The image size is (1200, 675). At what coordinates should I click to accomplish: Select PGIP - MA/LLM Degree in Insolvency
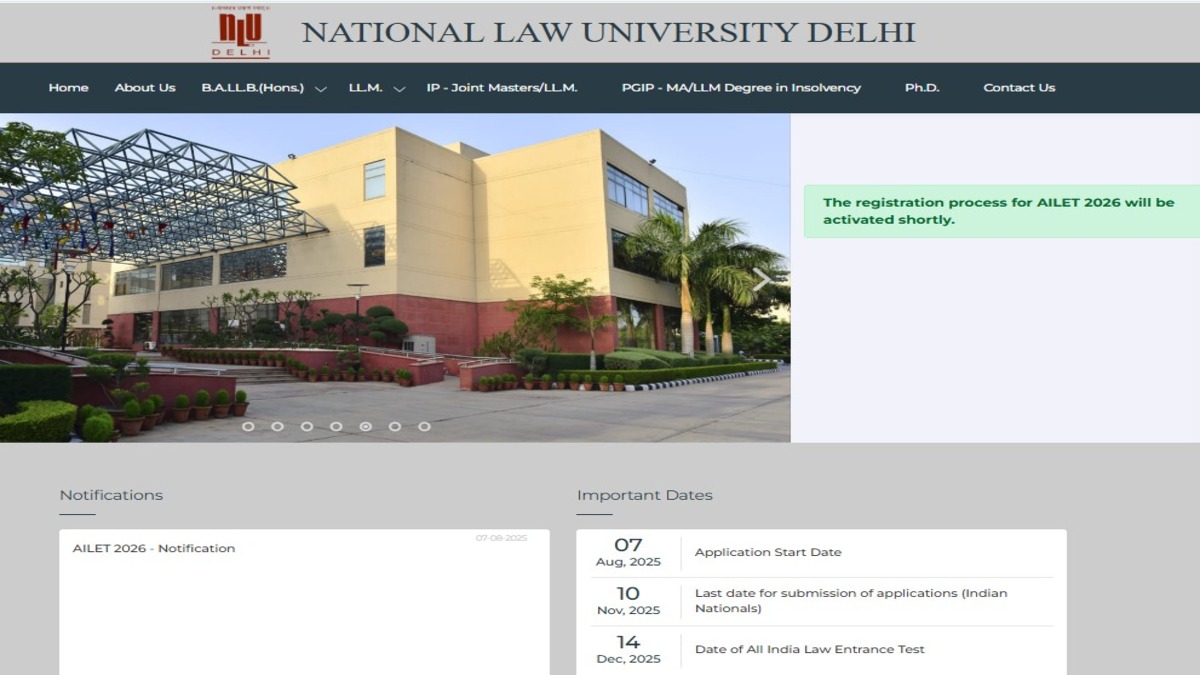[x=740, y=88]
